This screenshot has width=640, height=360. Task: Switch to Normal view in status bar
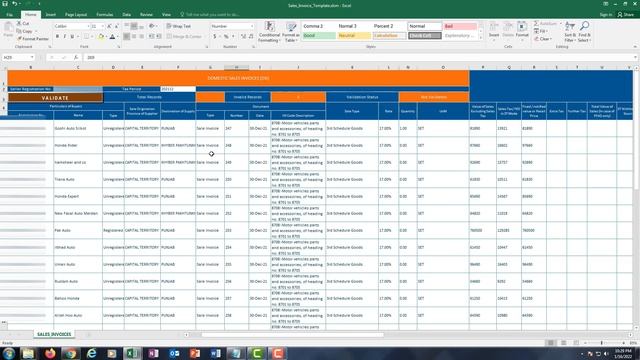coord(551,343)
